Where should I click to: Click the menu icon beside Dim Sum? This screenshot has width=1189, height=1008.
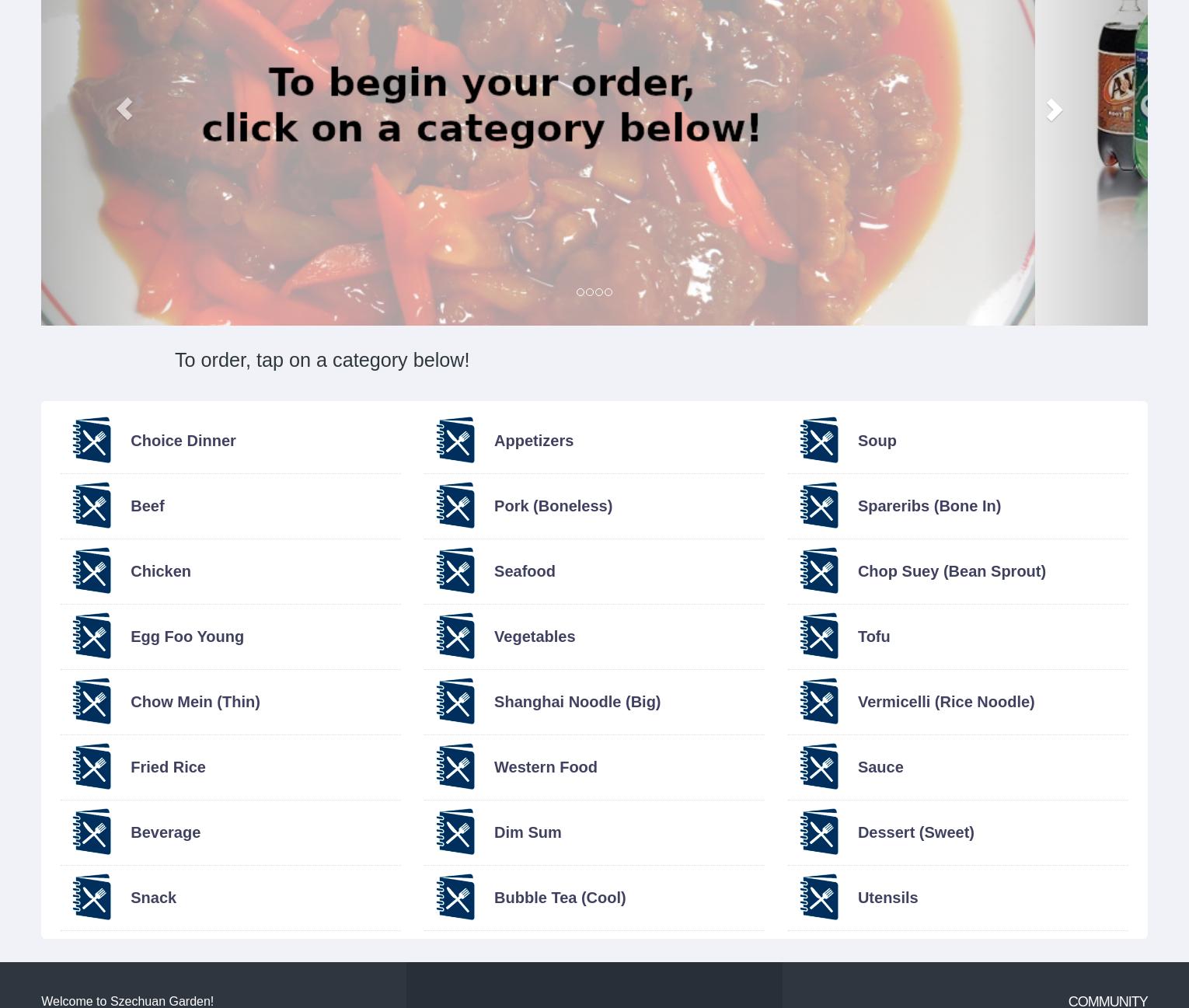point(455,832)
